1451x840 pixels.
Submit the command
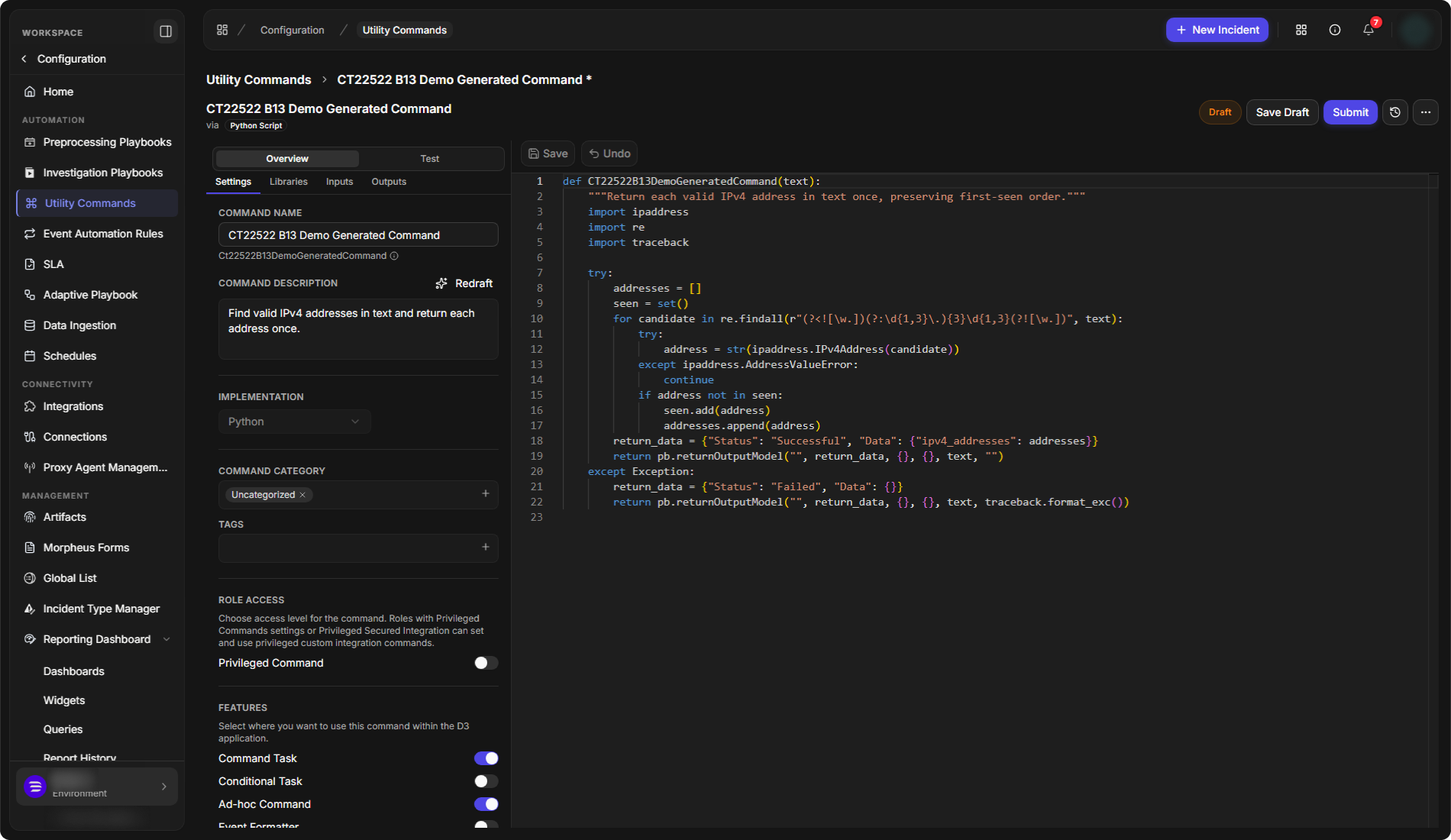point(1350,112)
